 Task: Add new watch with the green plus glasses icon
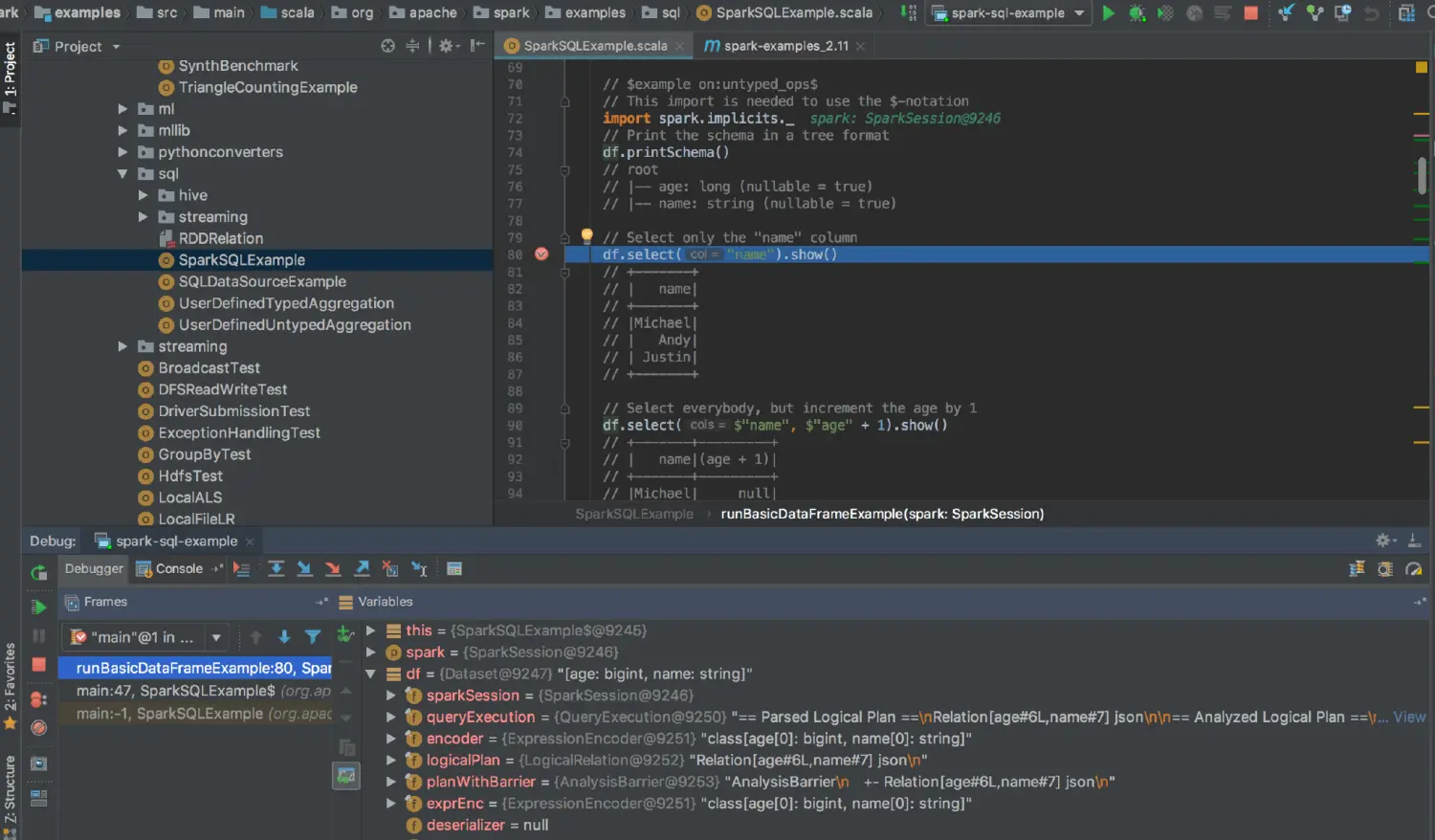(345, 634)
